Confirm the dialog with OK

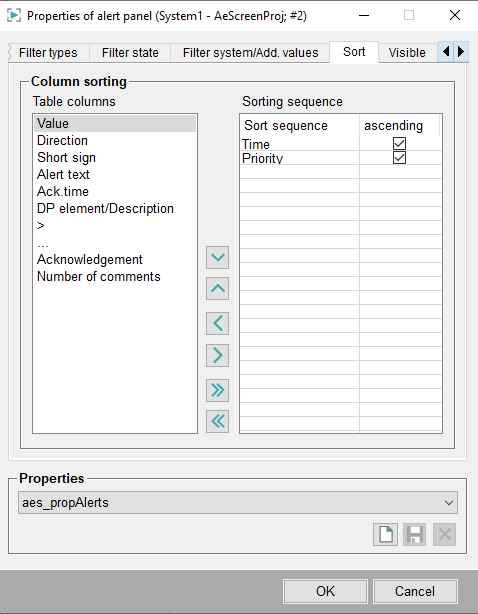click(x=325, y=591)
